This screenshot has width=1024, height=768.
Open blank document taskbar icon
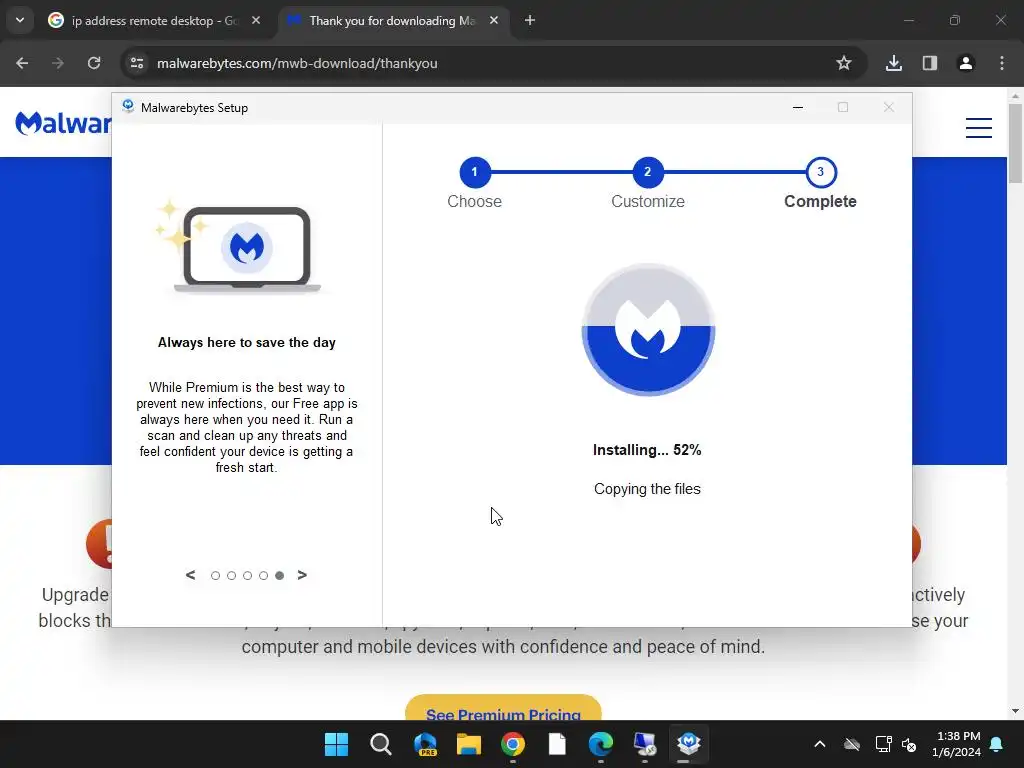[557, 744]
